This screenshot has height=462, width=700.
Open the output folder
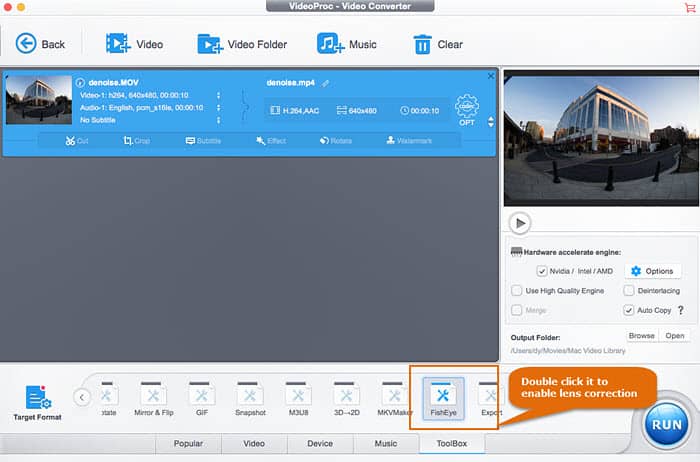click(x=675, y=336)
